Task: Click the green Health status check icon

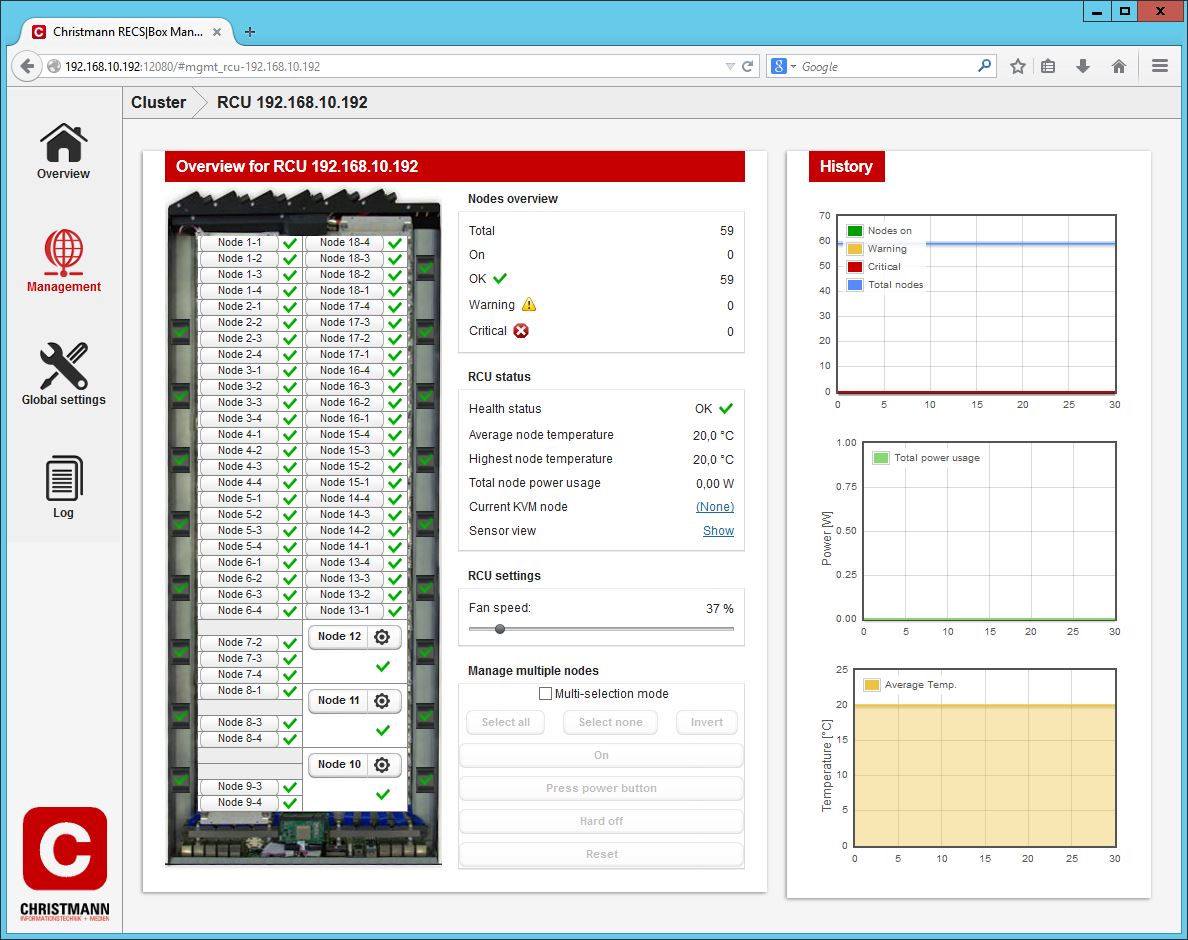Action: click(x=726, y=409)
